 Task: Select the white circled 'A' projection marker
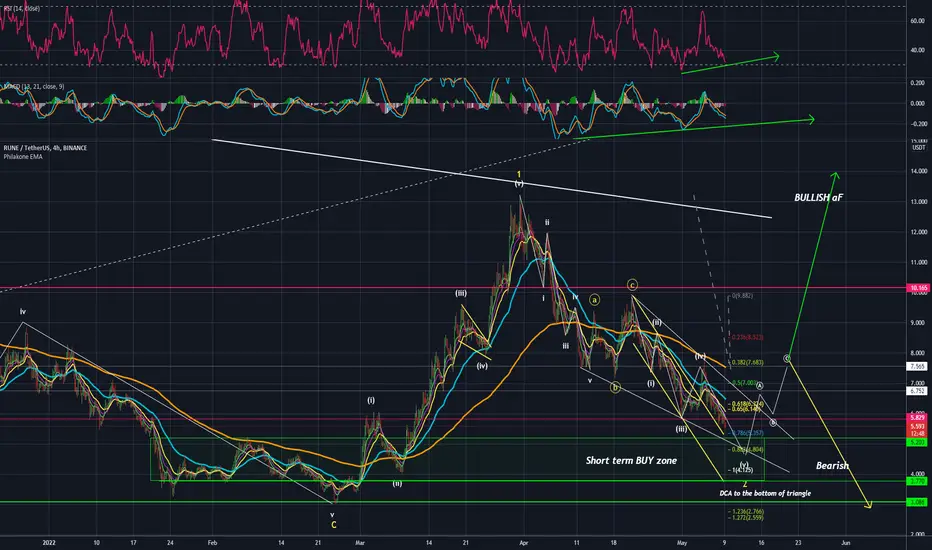(x=760, y=386)
